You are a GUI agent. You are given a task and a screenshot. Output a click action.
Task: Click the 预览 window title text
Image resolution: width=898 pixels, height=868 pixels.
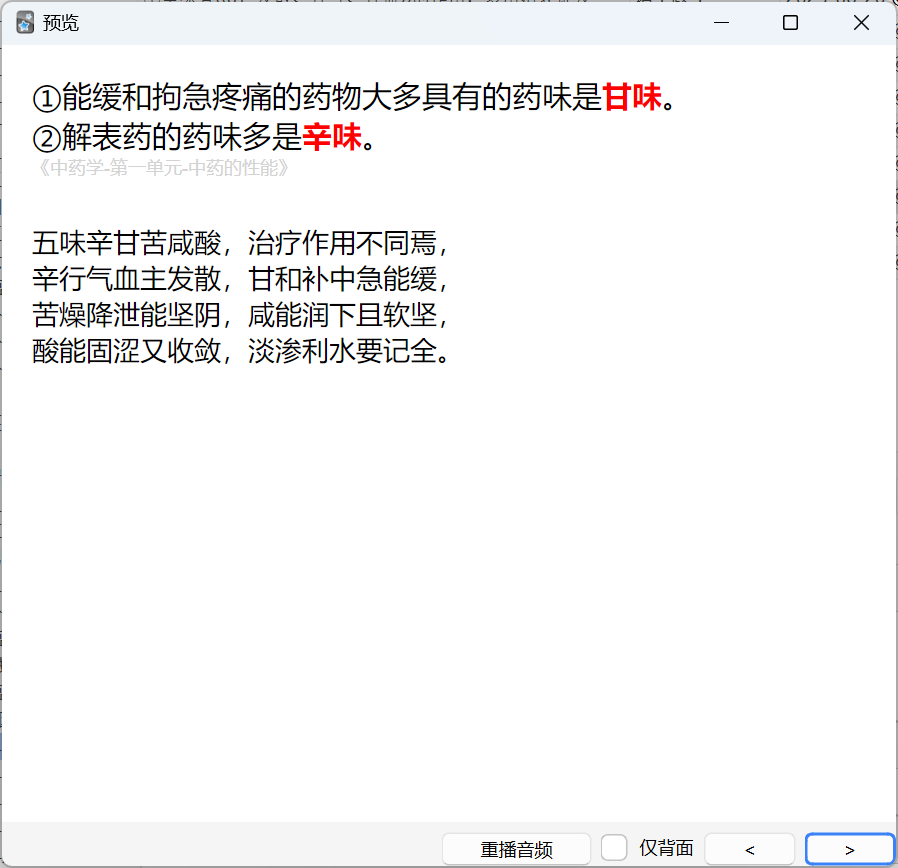coord(61,23)
